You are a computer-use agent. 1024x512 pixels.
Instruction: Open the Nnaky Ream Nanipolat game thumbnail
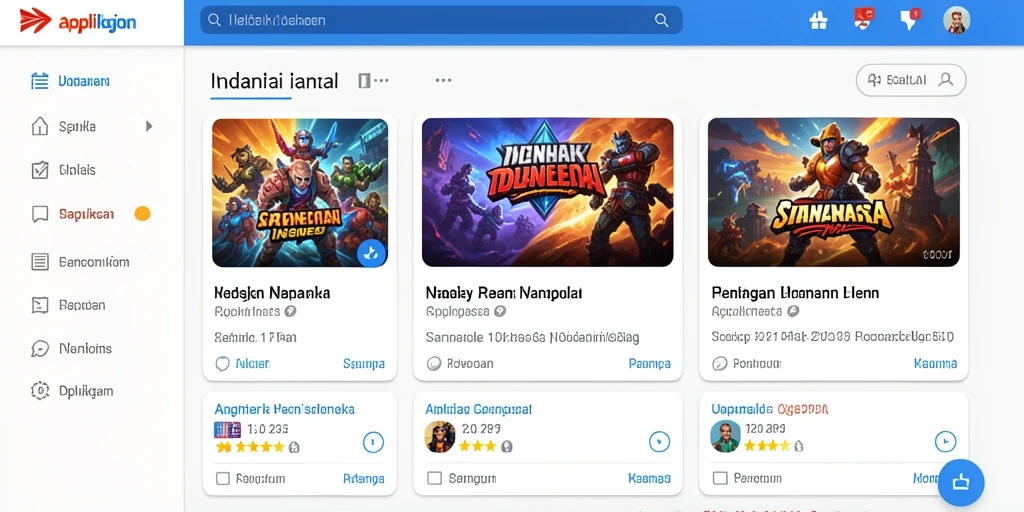(x=547, y=192)
